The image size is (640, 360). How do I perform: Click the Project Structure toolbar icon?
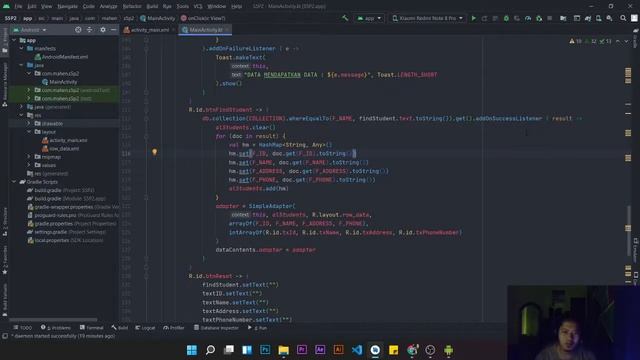[563, 18]
